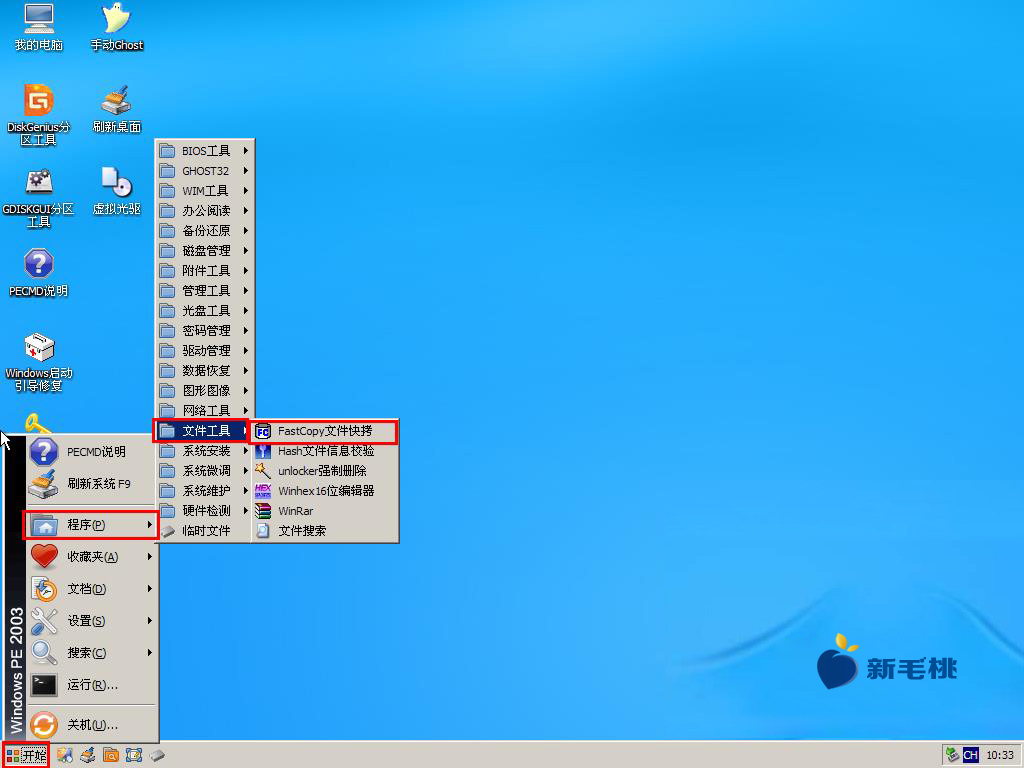Click the 开始 Start button
This screenshot has width=1024, height=768.
pos(26,756)
